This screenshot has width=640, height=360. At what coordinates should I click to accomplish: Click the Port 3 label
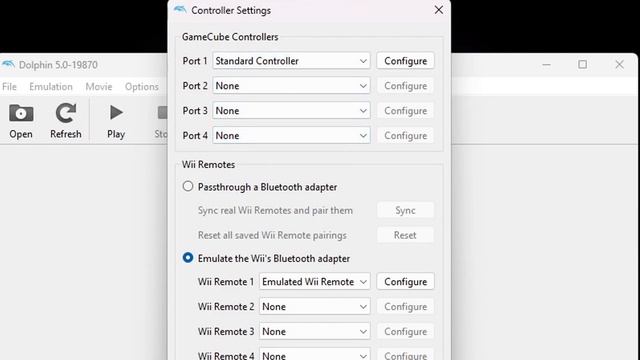coord(195,111)
